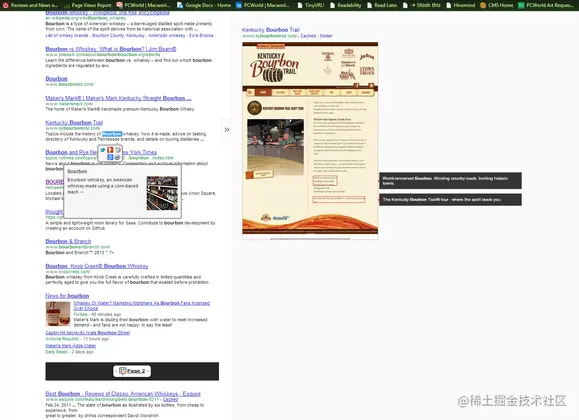Screen dimensions: 579x420
Task: Click the Kentucky Bourbon Trail tour snippet callout
Action: coord(450,199)
